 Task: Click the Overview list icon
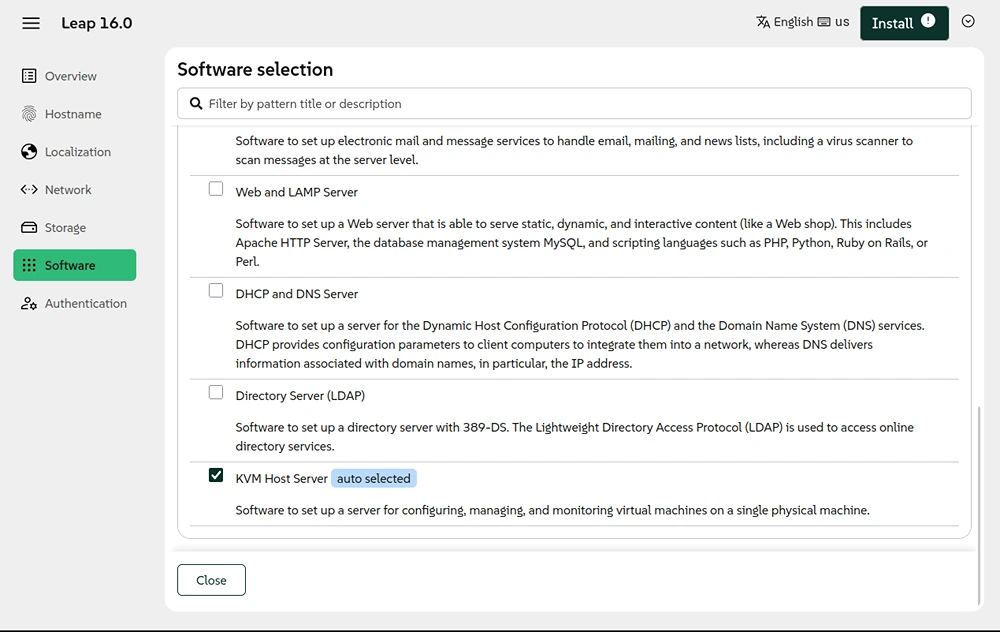coord(29,76)
